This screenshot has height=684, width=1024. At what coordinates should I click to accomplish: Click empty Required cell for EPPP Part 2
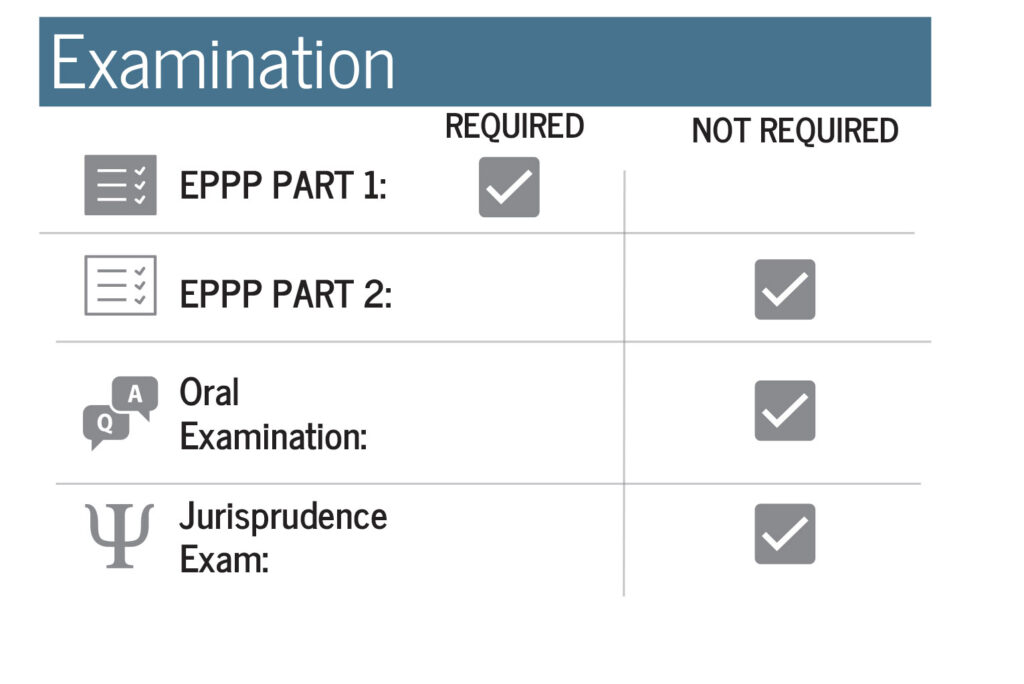click(x=509, y=287)
